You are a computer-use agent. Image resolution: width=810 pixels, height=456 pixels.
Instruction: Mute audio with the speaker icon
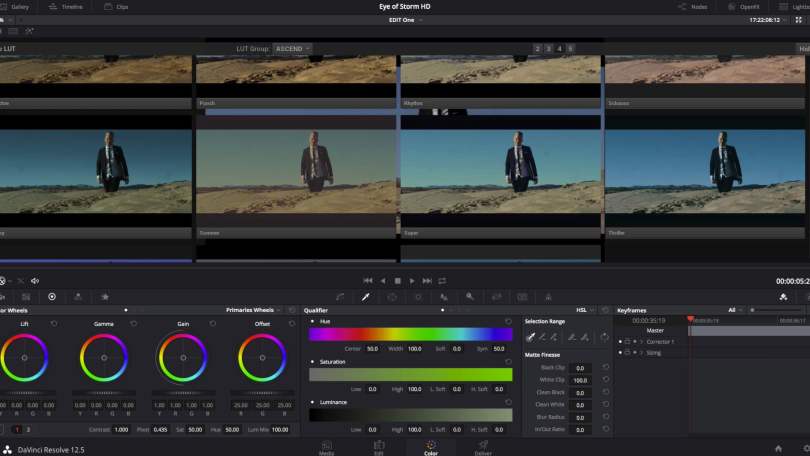point(35,281)
